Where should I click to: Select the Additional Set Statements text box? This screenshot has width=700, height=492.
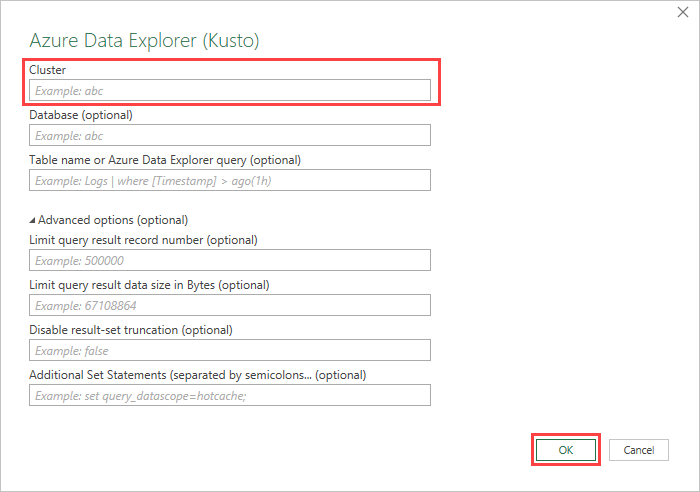[230, 395]
